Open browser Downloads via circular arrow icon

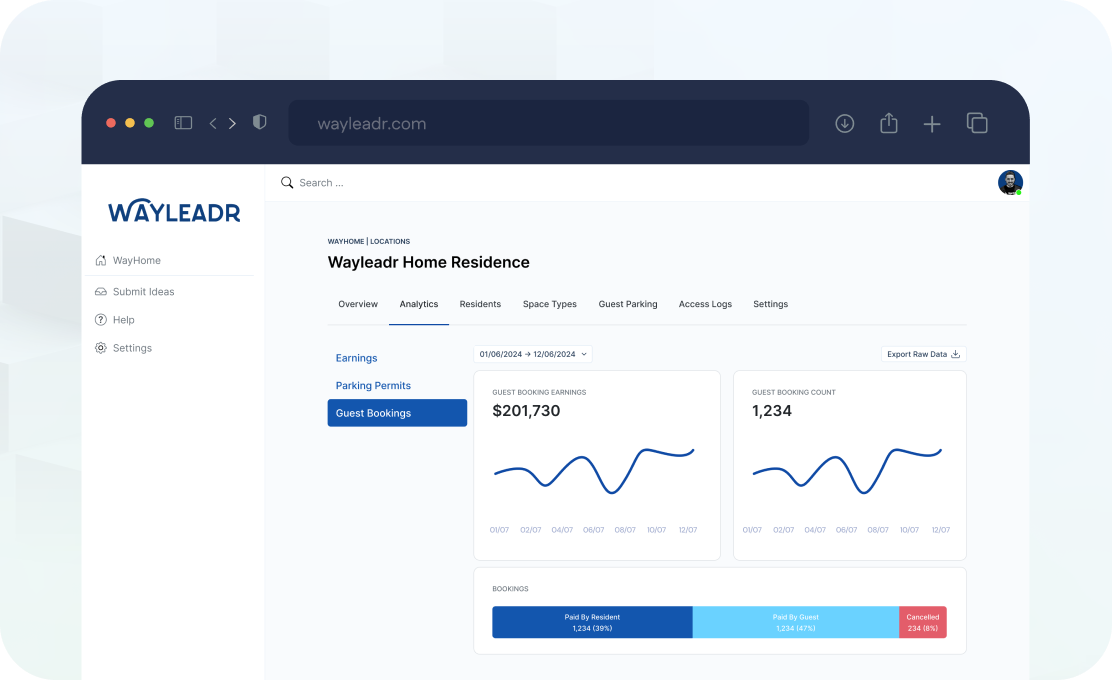(x=844, y=123)
